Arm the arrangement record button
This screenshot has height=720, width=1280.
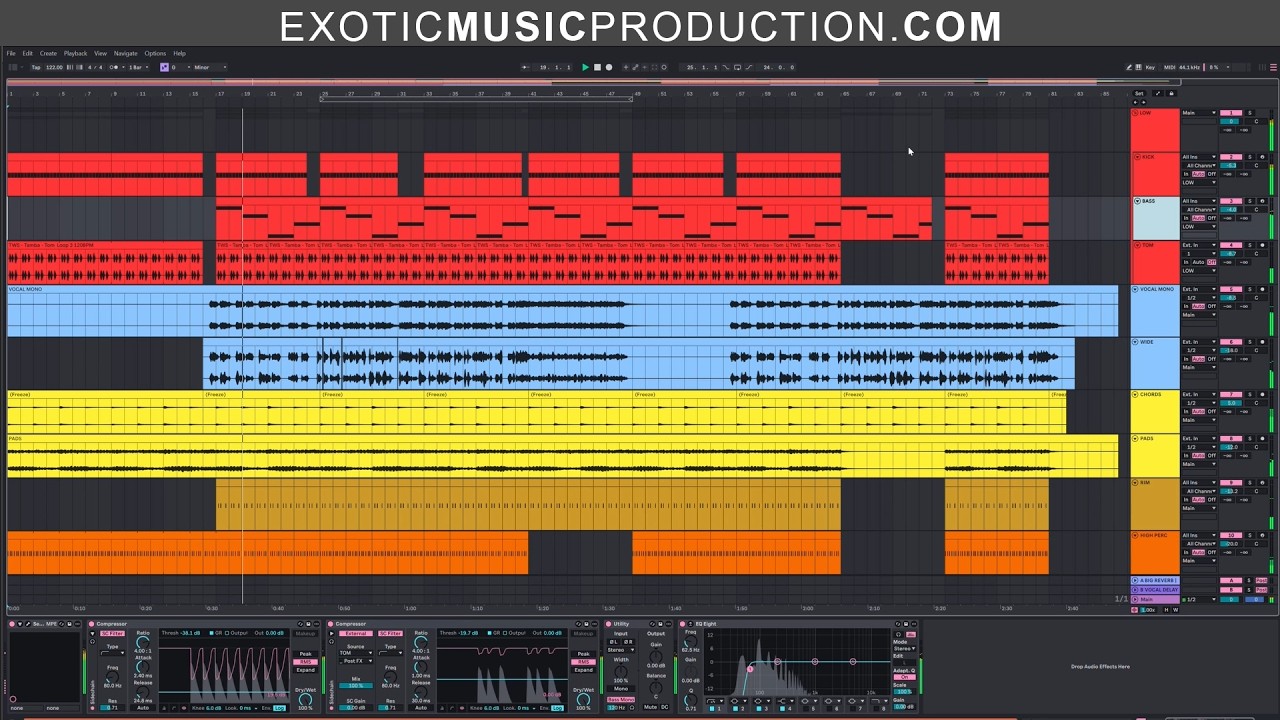coord(609,67)
